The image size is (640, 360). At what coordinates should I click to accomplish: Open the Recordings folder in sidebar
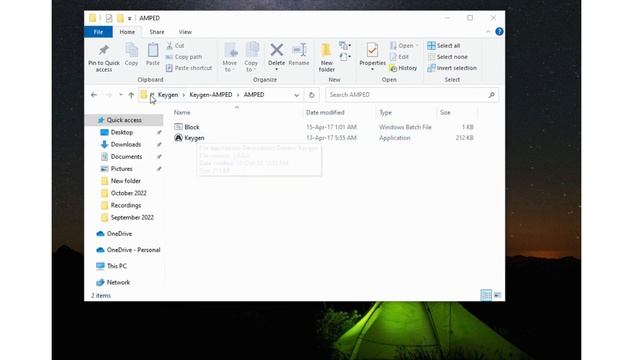coord(125,205)
